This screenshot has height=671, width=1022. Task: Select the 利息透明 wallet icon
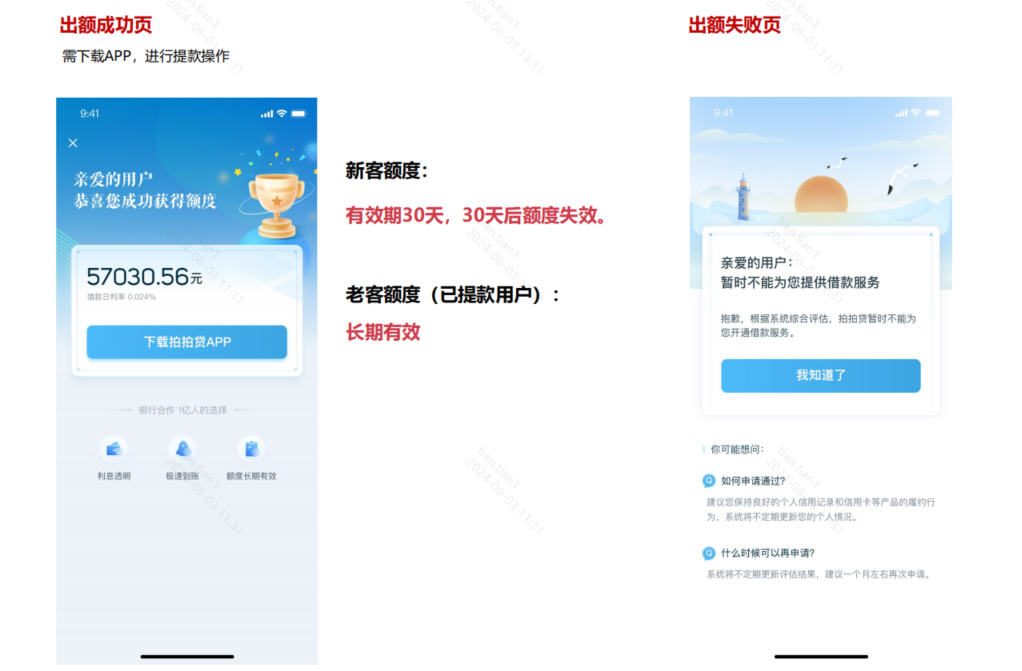(x=113, y=449)
